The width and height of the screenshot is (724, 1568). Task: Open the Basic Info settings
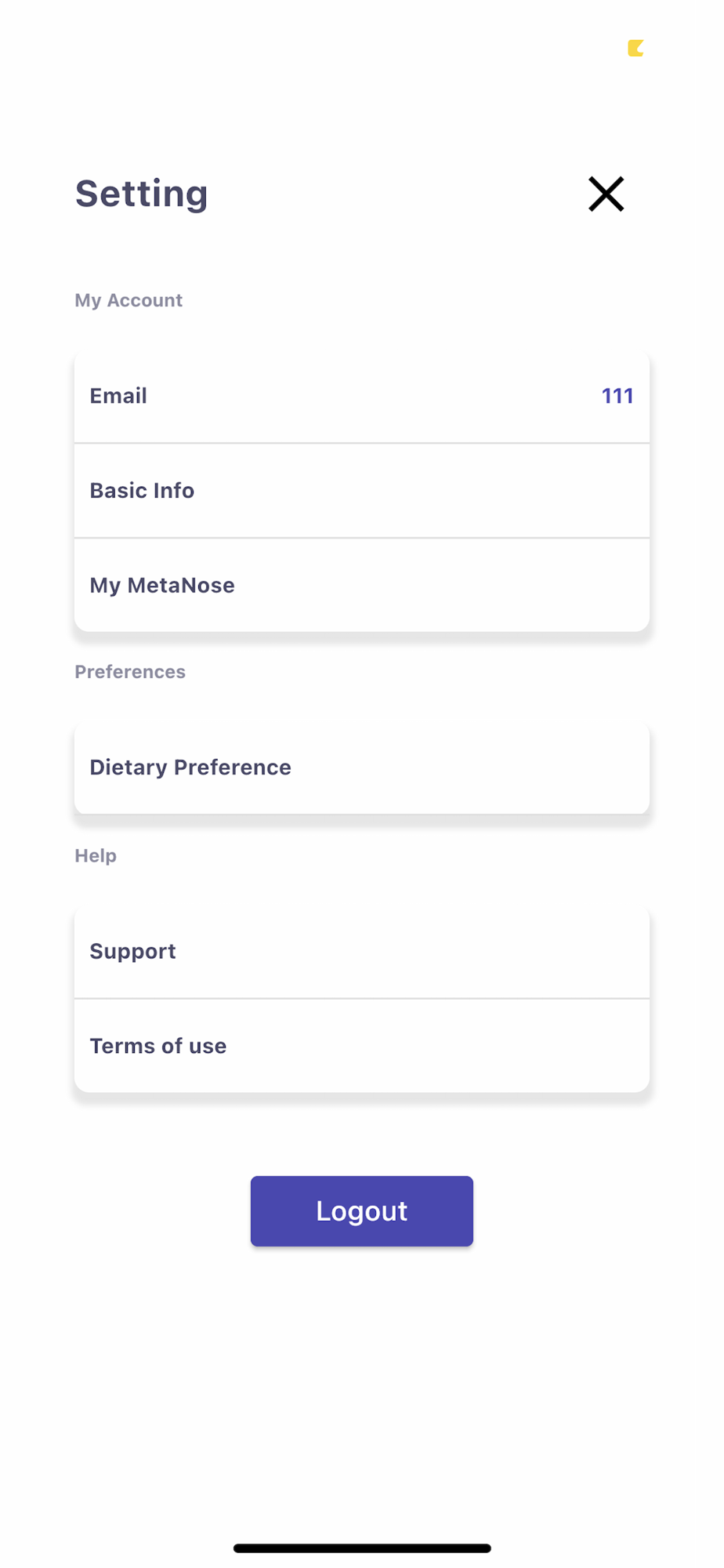[x=361, y=491]
